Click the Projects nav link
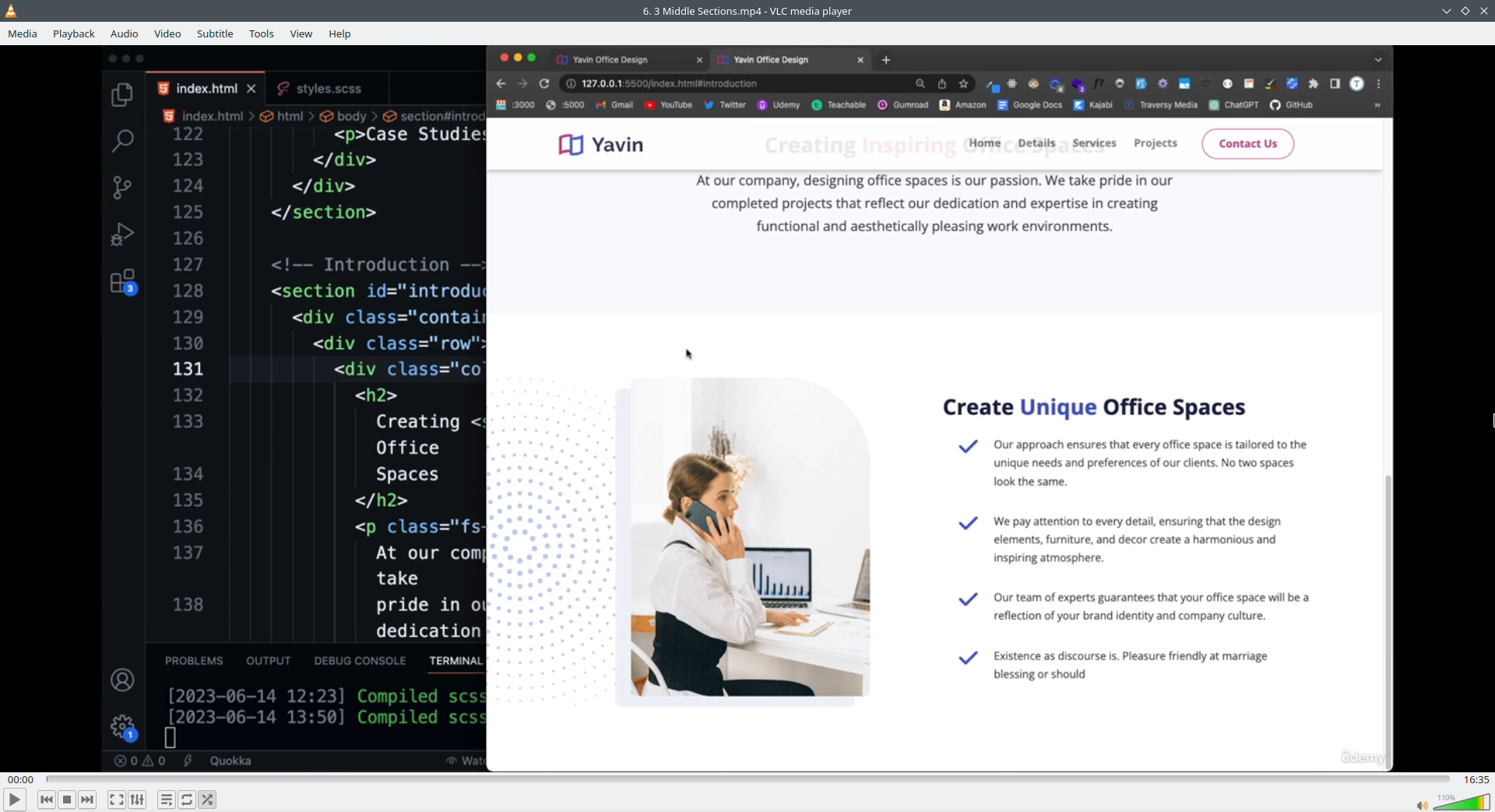 pyautogui.click(x=1156, y=143)
